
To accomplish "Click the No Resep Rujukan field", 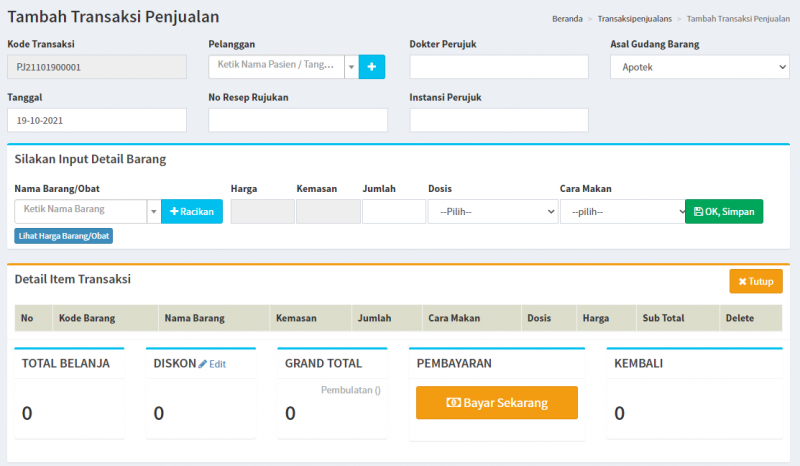I will pyautogui.click(x=297, y=120).
